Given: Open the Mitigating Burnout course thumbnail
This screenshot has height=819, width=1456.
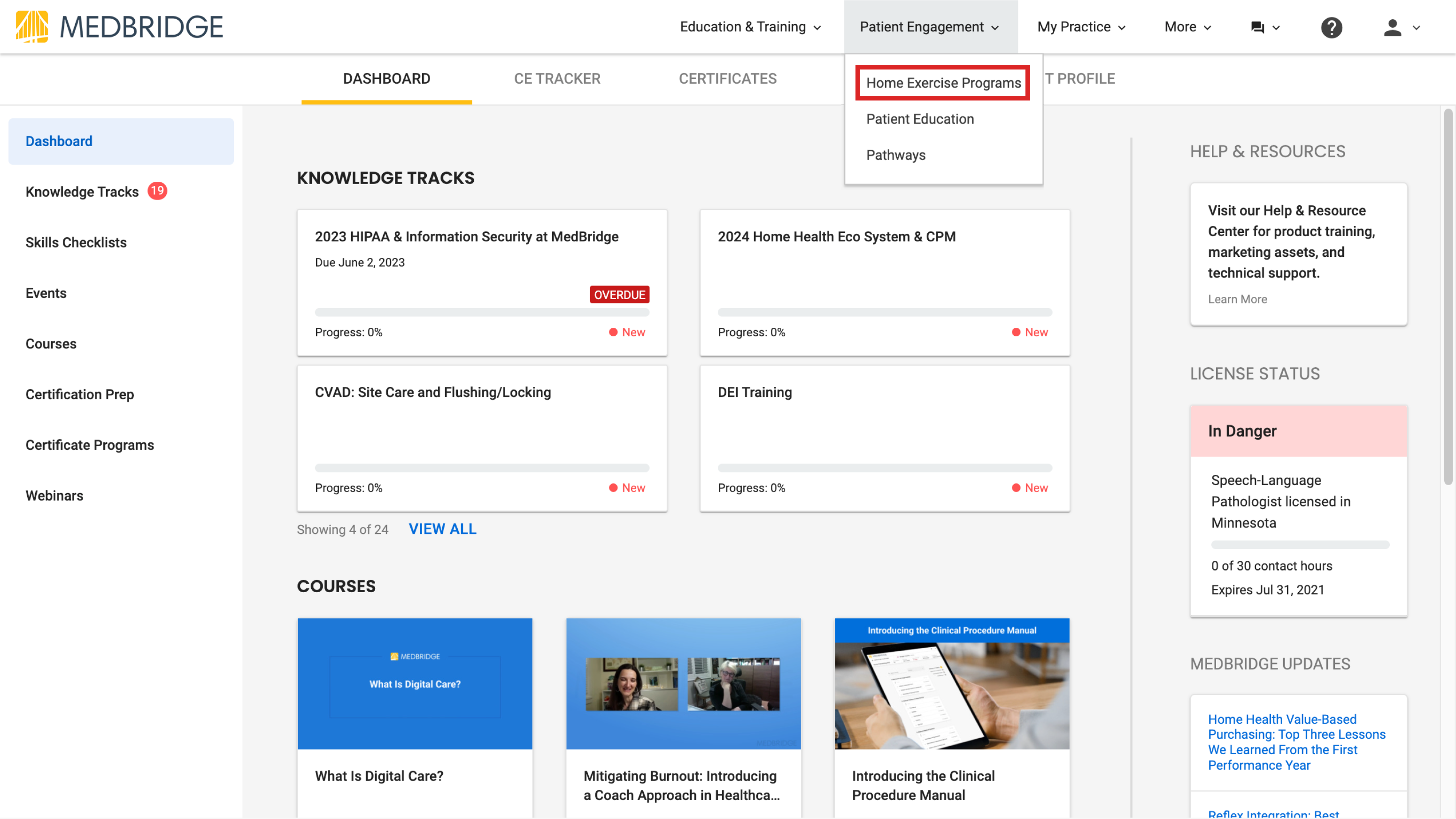Looking at the screenshot, I should 683,684.
